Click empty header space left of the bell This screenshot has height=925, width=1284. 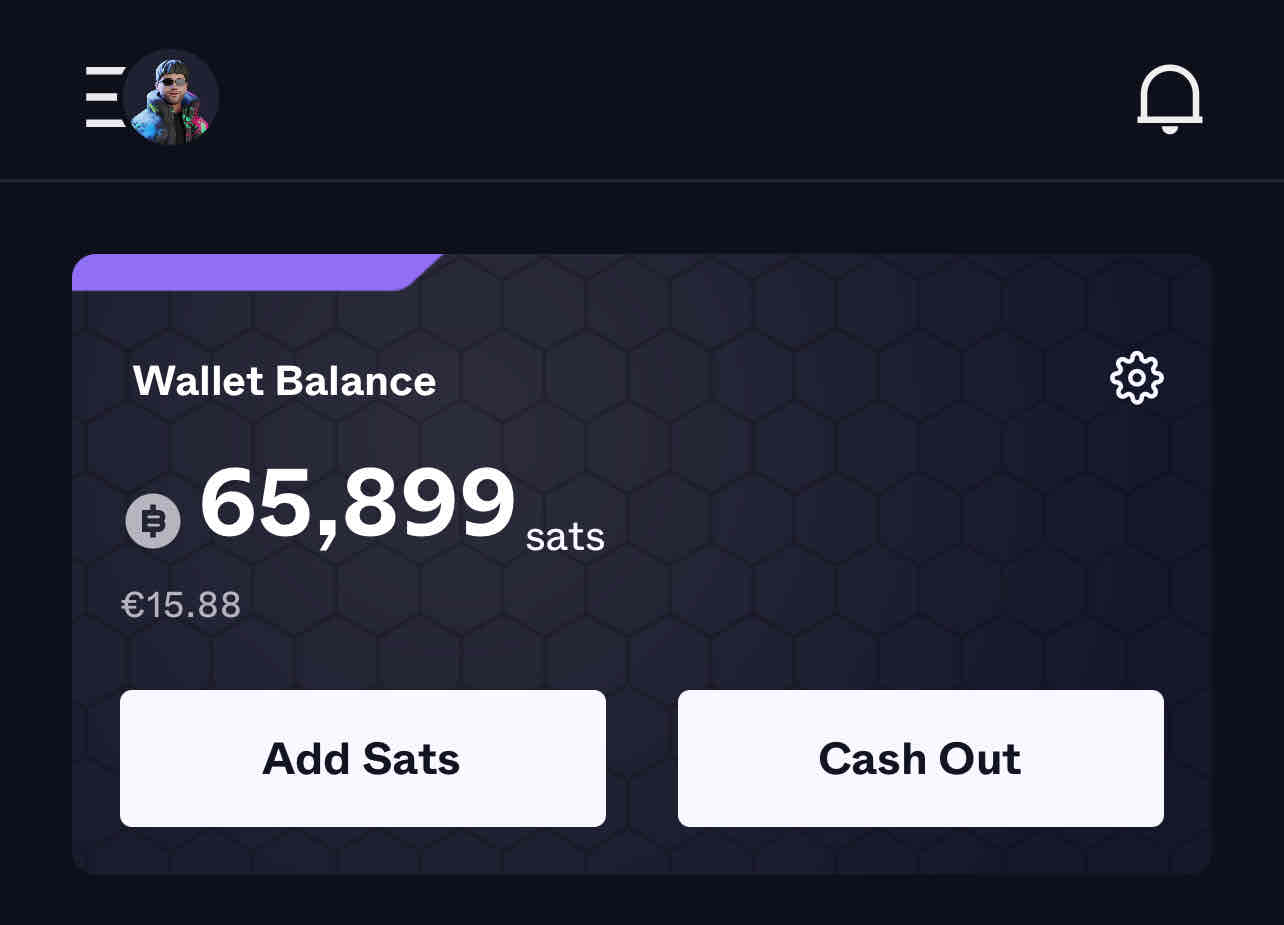680,98
